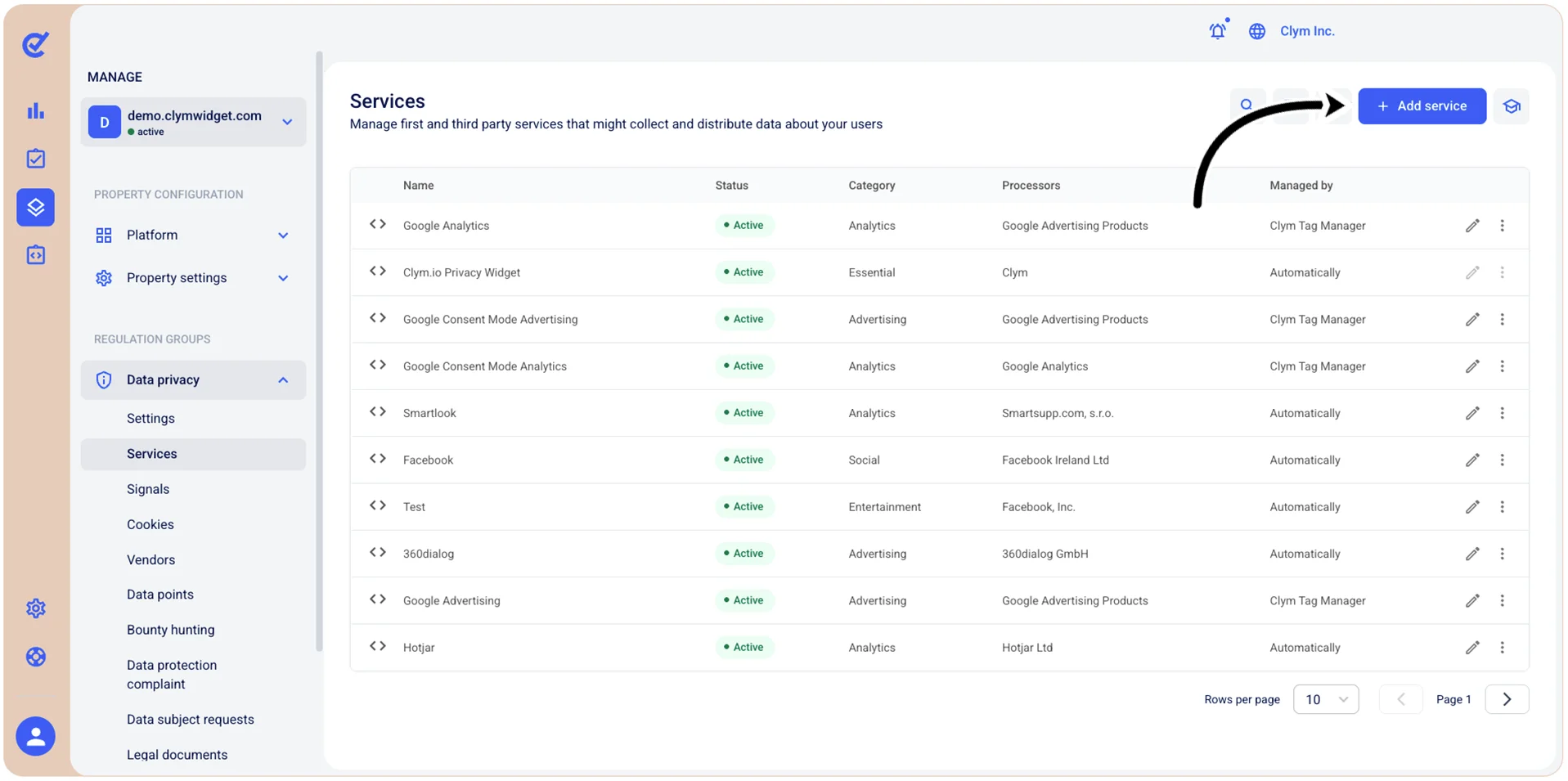Open Vendors in the sidebar

tap(151, 560)
